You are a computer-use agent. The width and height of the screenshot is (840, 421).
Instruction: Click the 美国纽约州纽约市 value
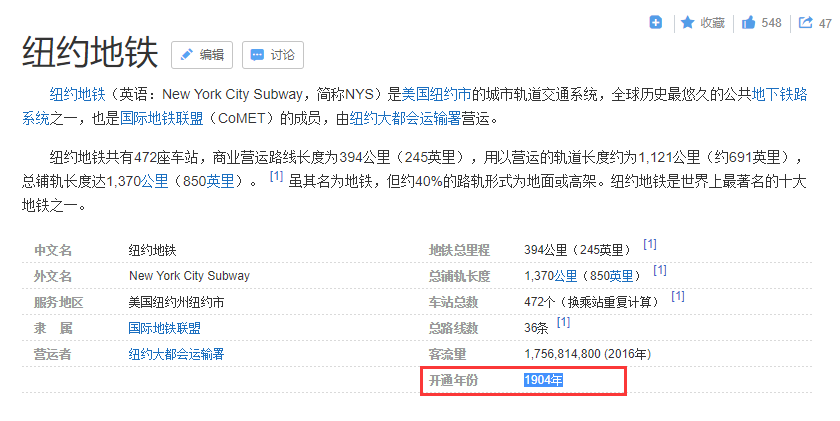(x=176, y=302)
